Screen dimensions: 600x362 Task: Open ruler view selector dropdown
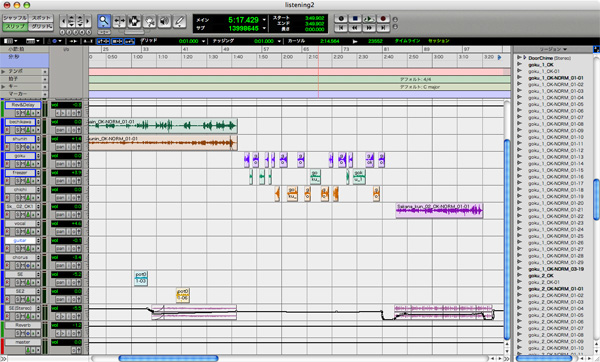pyautogui.click(x=33, y=41)
